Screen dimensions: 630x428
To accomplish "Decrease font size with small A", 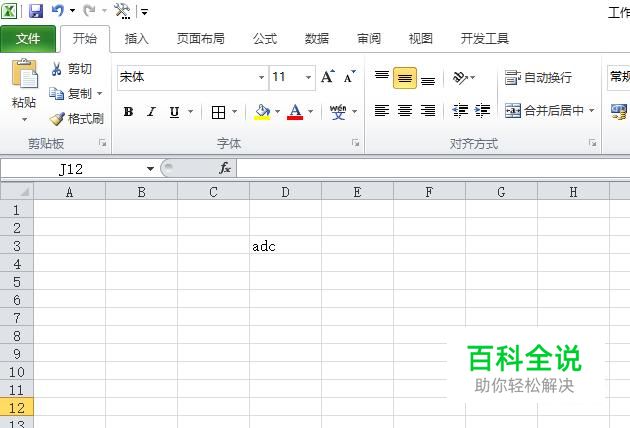I will tap(350, 76).
